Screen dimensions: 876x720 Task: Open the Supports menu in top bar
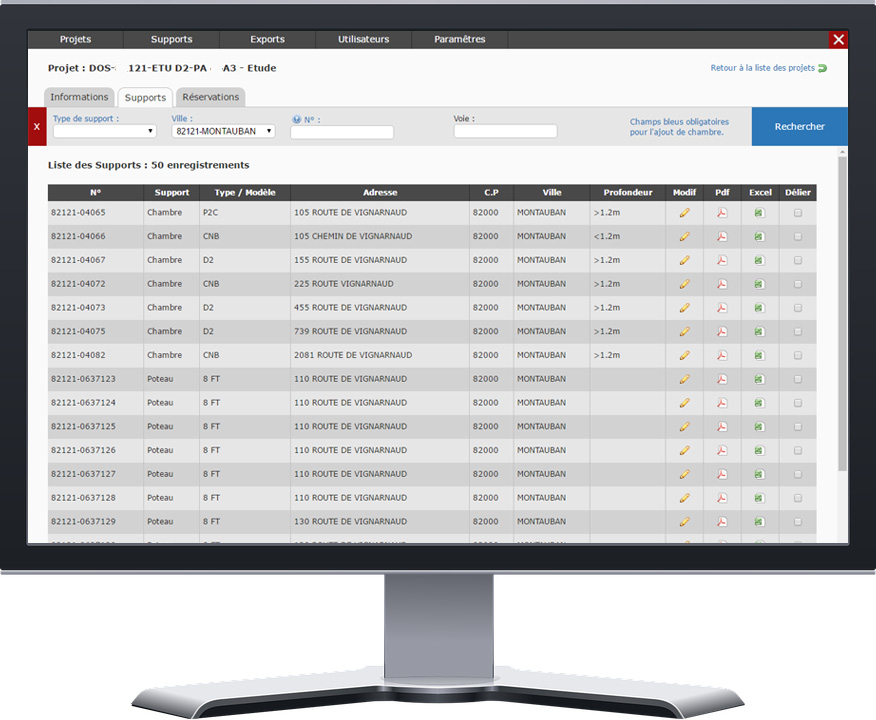(x=172, y=39)
